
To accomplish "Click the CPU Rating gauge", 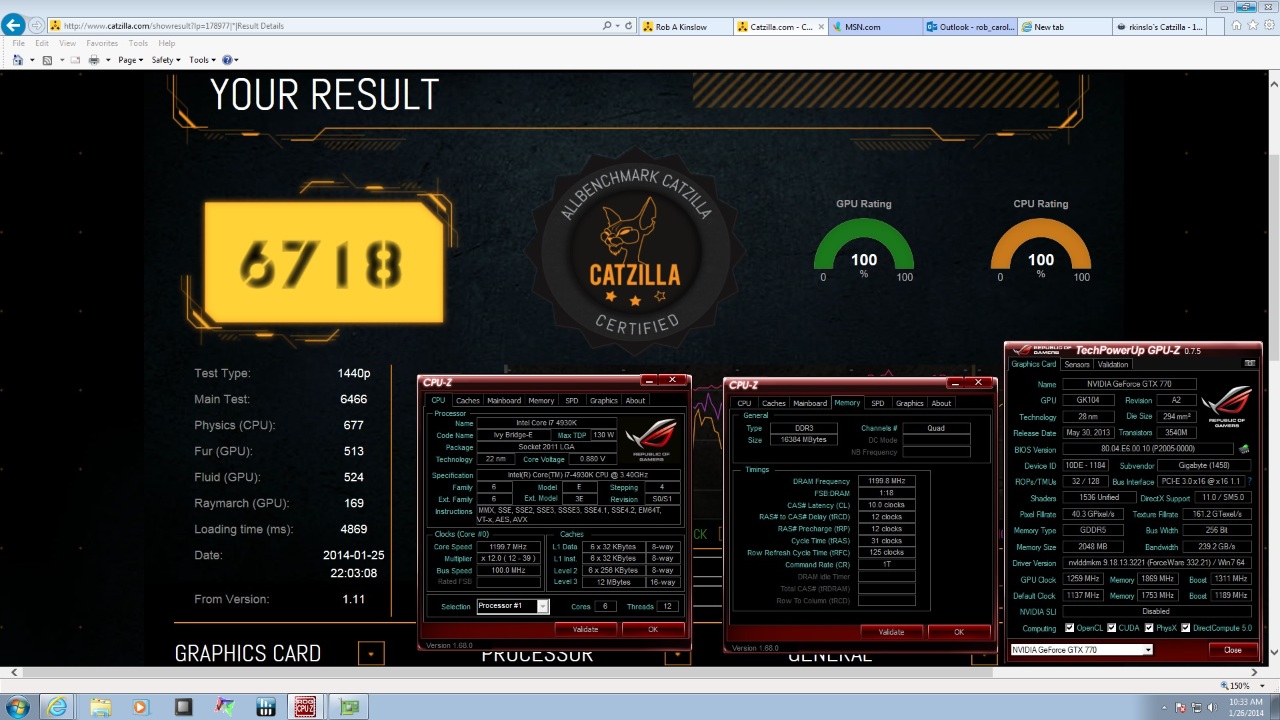I will 1040,245.
